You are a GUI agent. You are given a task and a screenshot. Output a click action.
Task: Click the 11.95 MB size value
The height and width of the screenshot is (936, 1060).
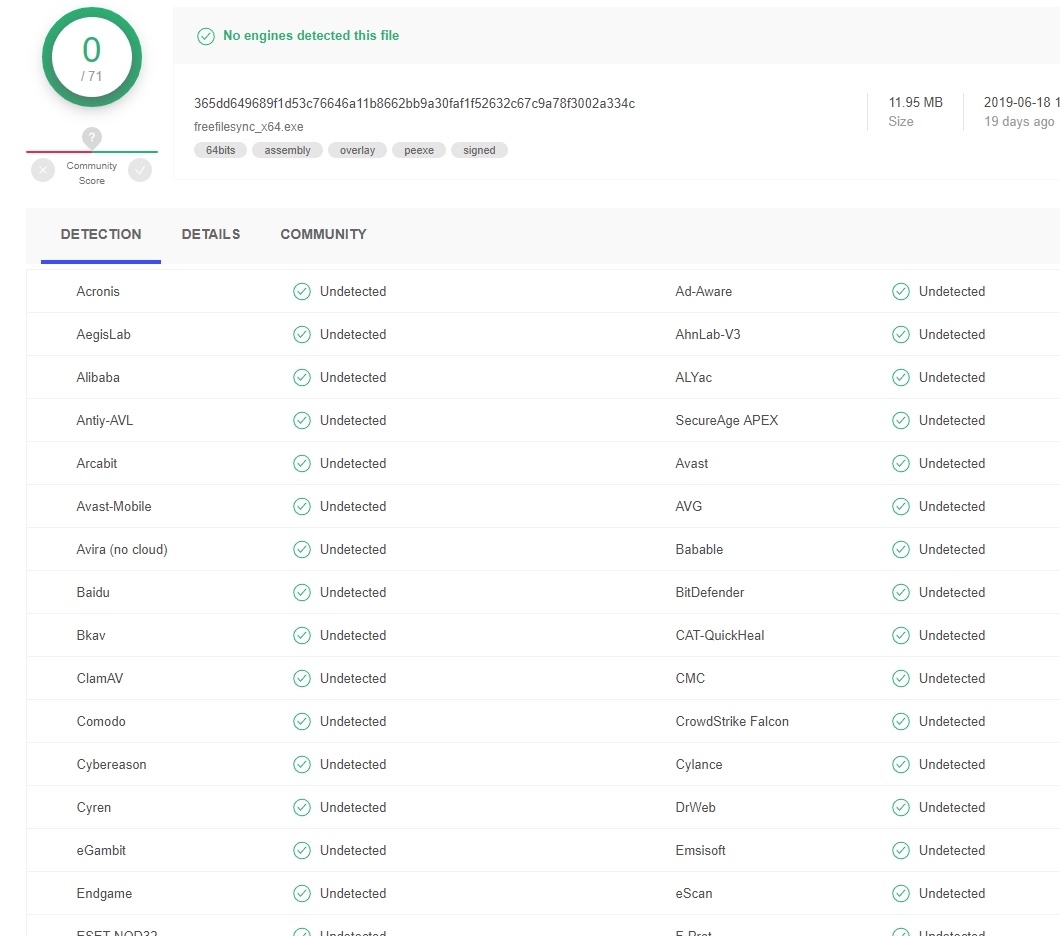(x=915, y=103)
